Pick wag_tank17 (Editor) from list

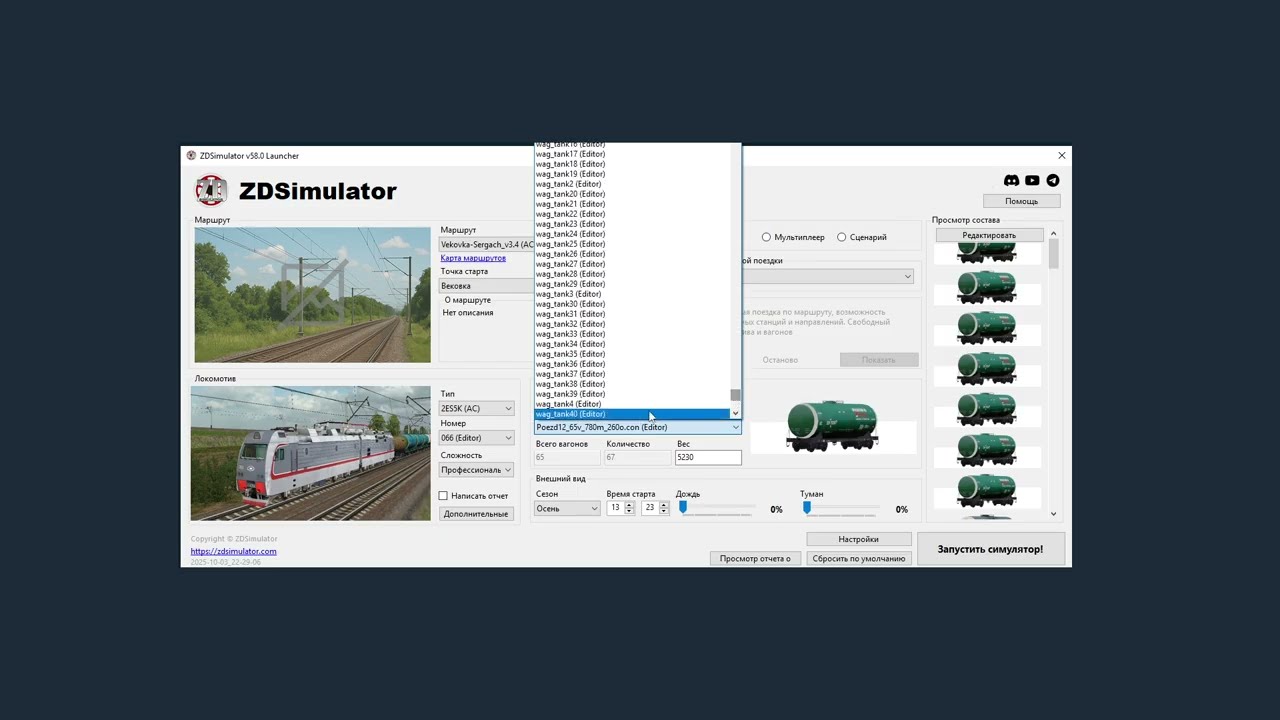click(632, 154)
